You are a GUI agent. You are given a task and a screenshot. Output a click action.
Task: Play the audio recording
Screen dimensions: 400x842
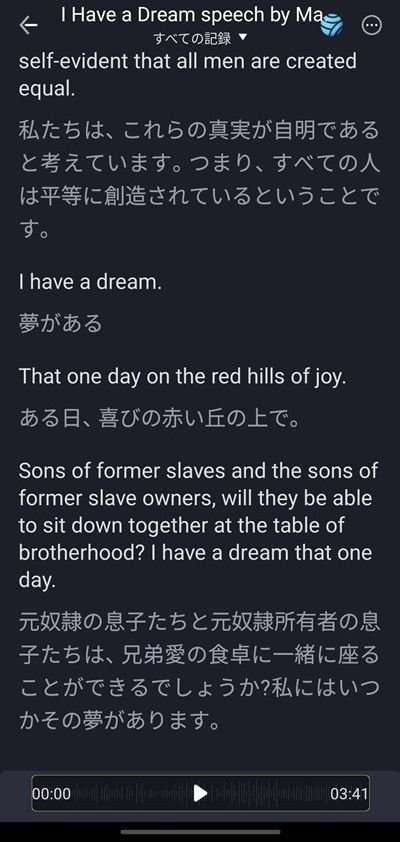click(200, 793)
